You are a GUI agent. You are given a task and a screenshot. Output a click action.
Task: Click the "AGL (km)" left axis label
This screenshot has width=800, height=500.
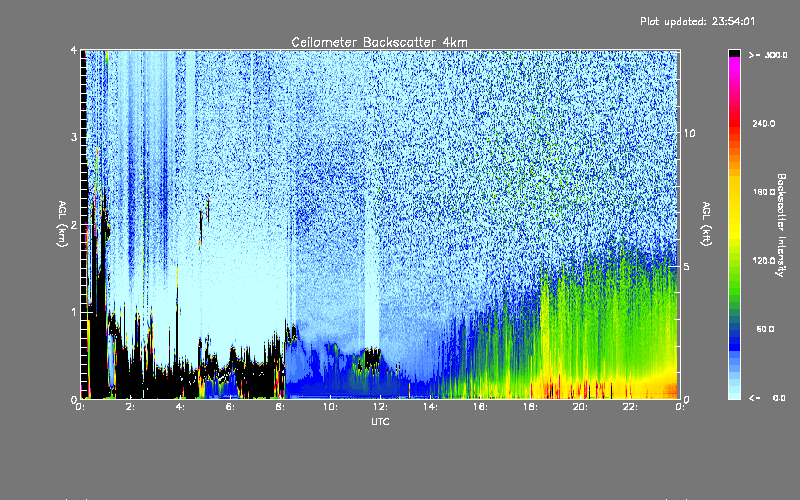62,224
